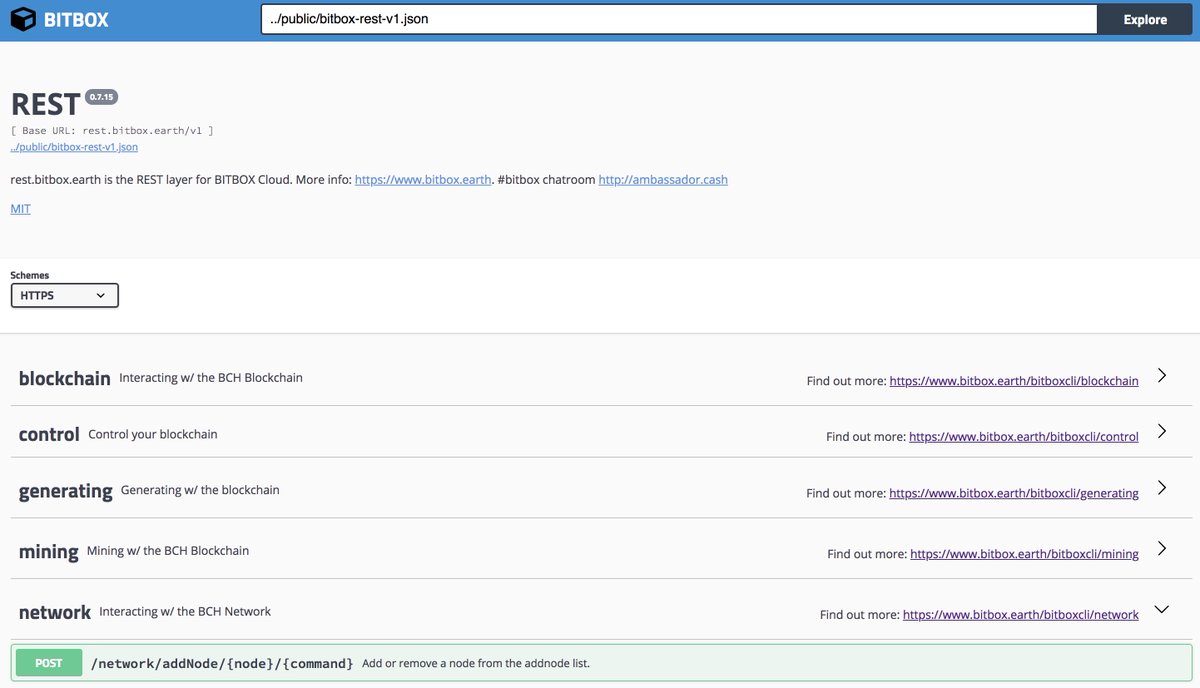This screenshot has width=1200, height=688.
Task: Click the 'Generating w/ the blockchain' description
Action: click(x=200, y=490)
